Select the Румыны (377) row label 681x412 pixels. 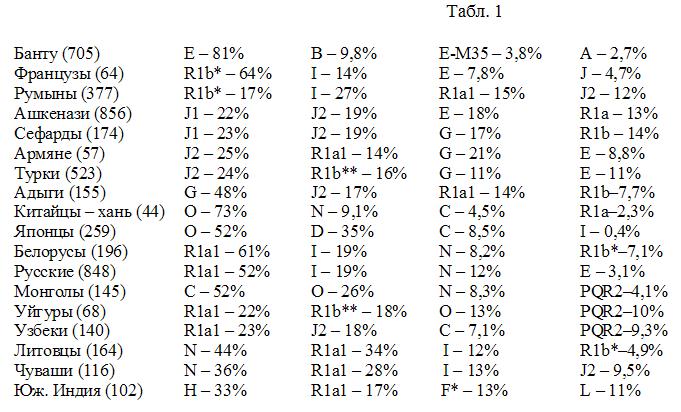click(66, 93)
